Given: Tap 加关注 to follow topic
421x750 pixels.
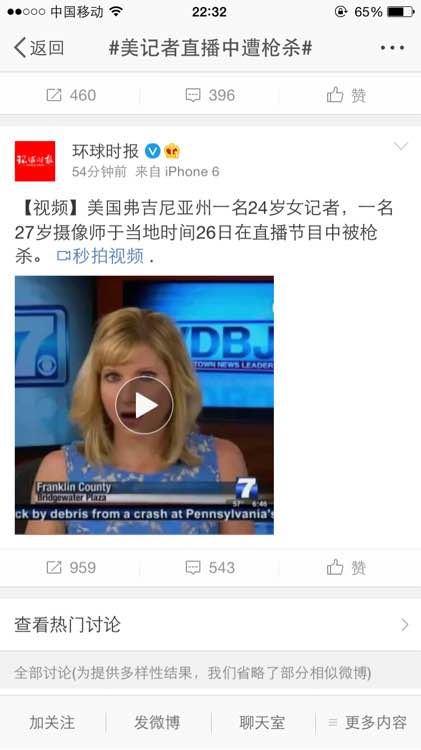Looking at the screenshot, I should pos(52,722).
